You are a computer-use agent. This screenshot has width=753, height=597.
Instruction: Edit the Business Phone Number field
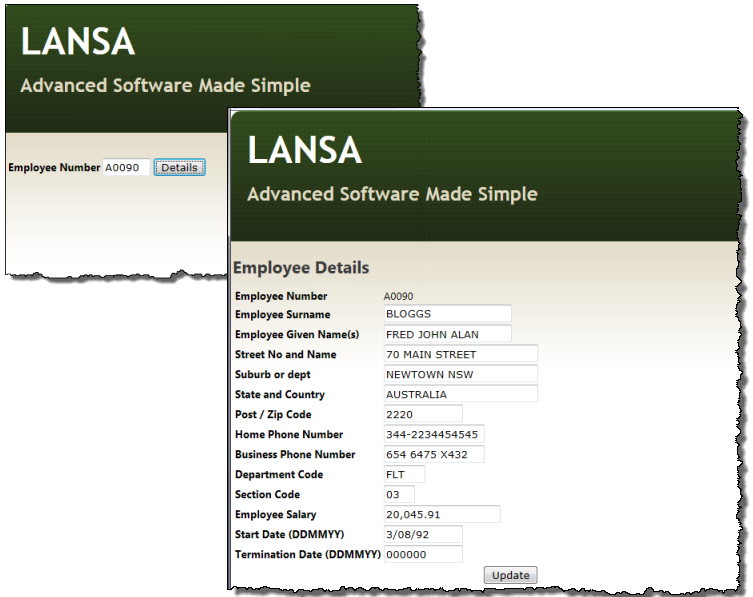[434, 454]
